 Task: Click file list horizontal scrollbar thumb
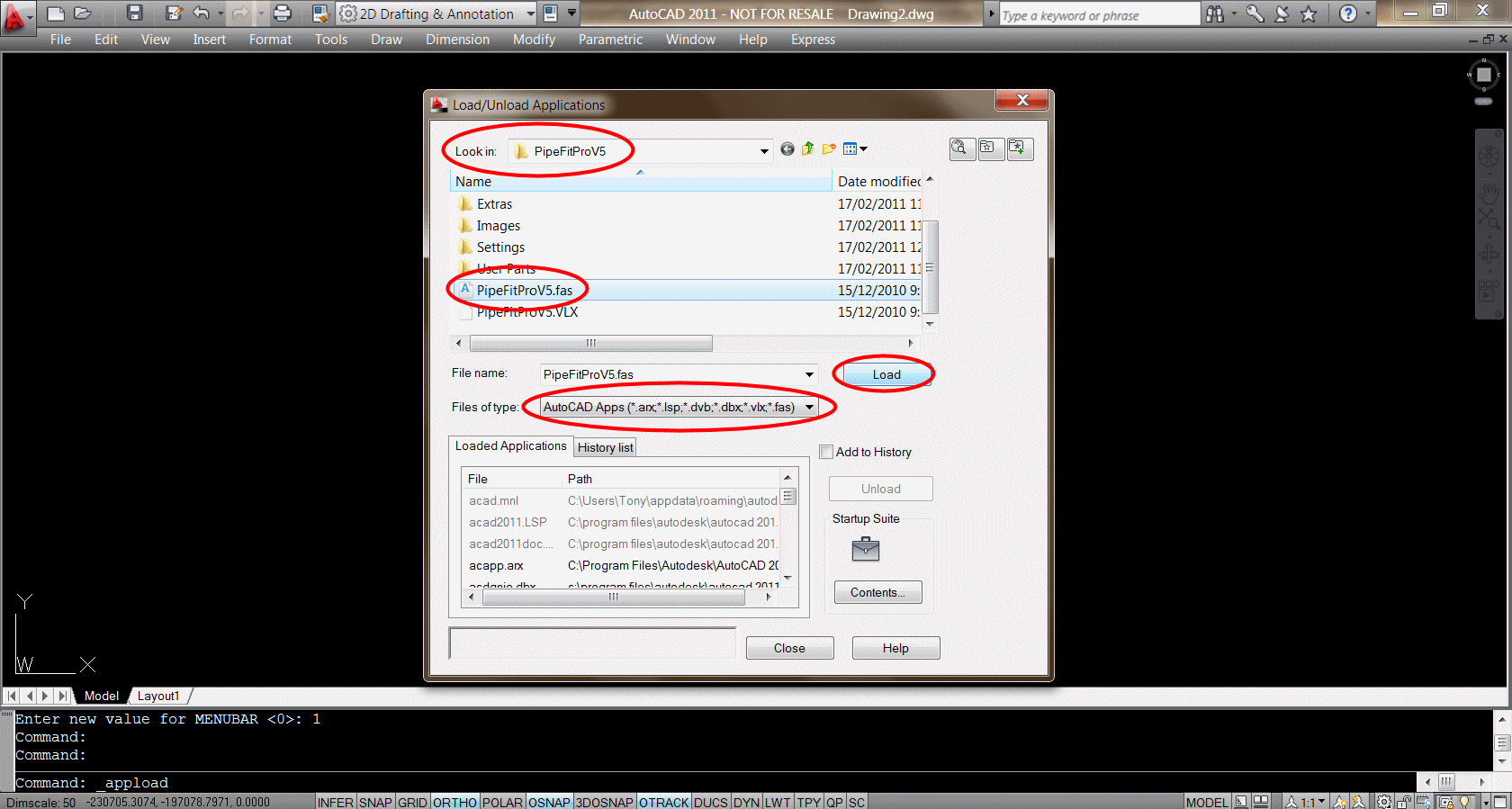click(x=591, y=343)
